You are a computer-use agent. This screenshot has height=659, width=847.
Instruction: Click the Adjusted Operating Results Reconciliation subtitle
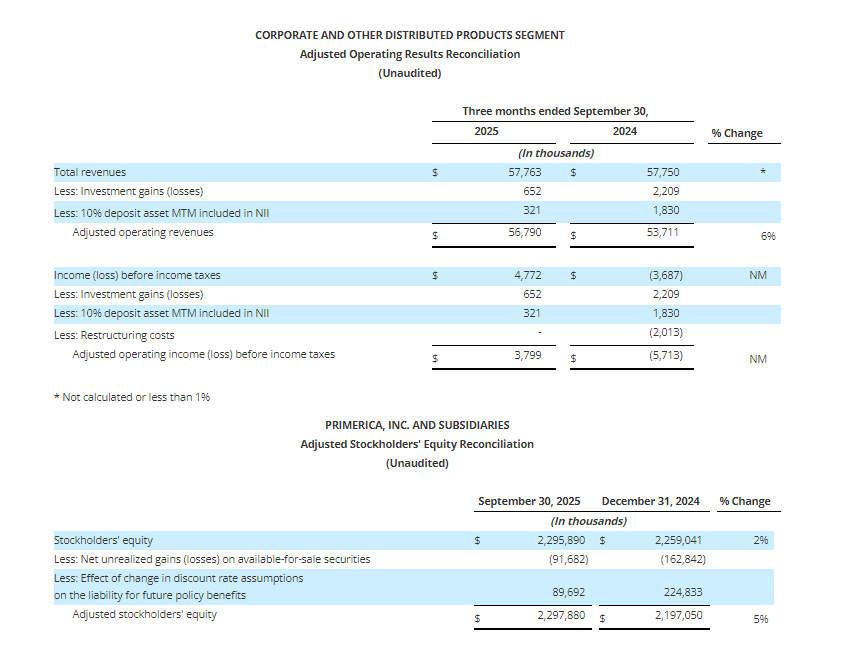tap(409, 54)
